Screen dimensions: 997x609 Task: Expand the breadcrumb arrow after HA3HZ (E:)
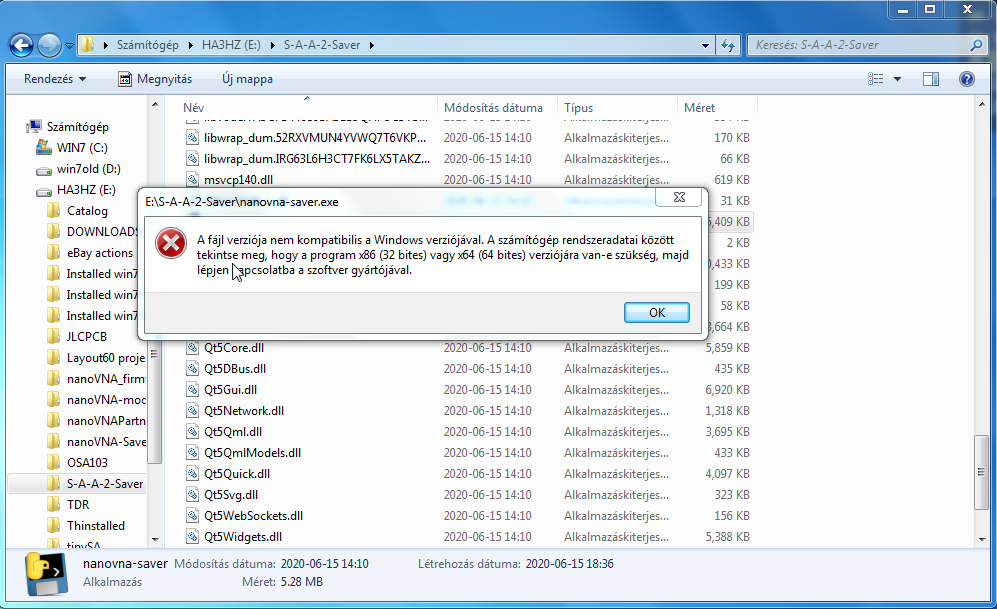(x=273, y=45)
